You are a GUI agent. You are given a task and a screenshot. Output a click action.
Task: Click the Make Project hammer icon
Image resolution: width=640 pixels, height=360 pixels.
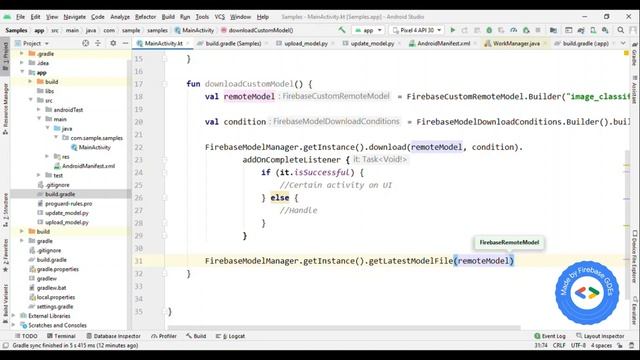tap(342, 30)
